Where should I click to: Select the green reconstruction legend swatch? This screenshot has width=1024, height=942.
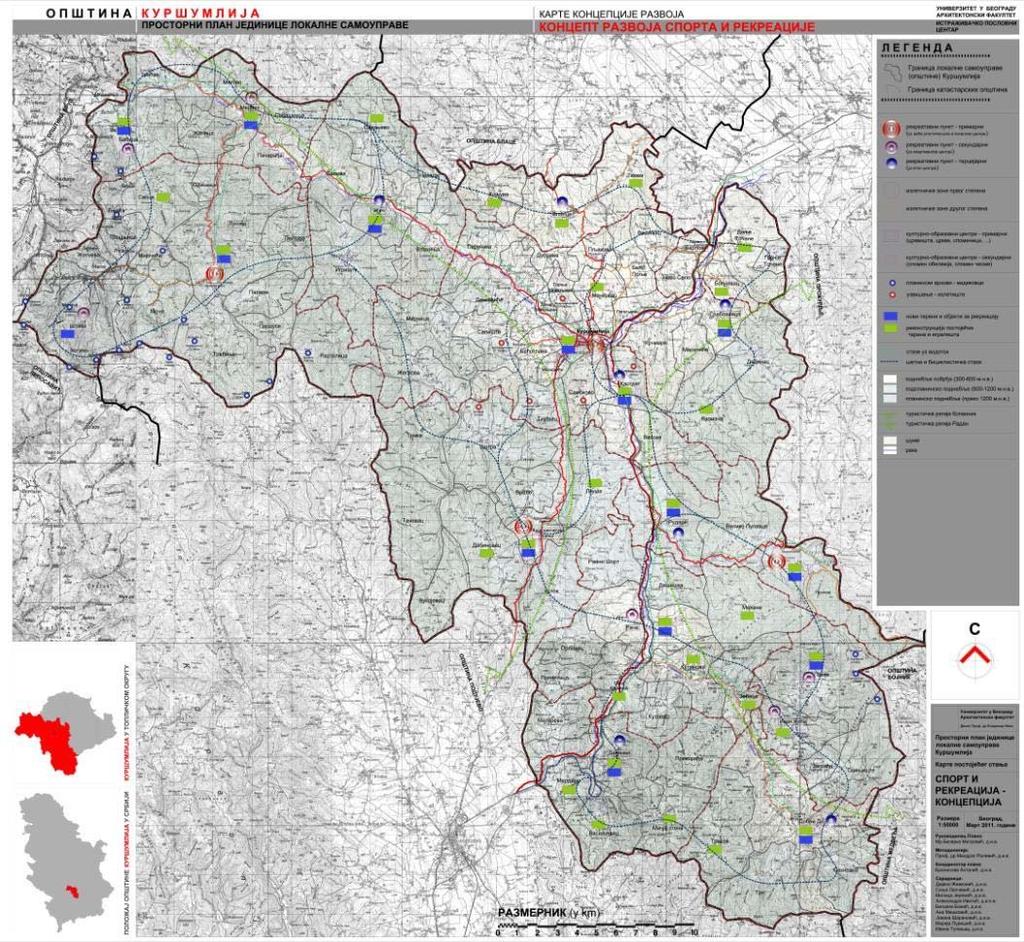(x=890, y=329)
